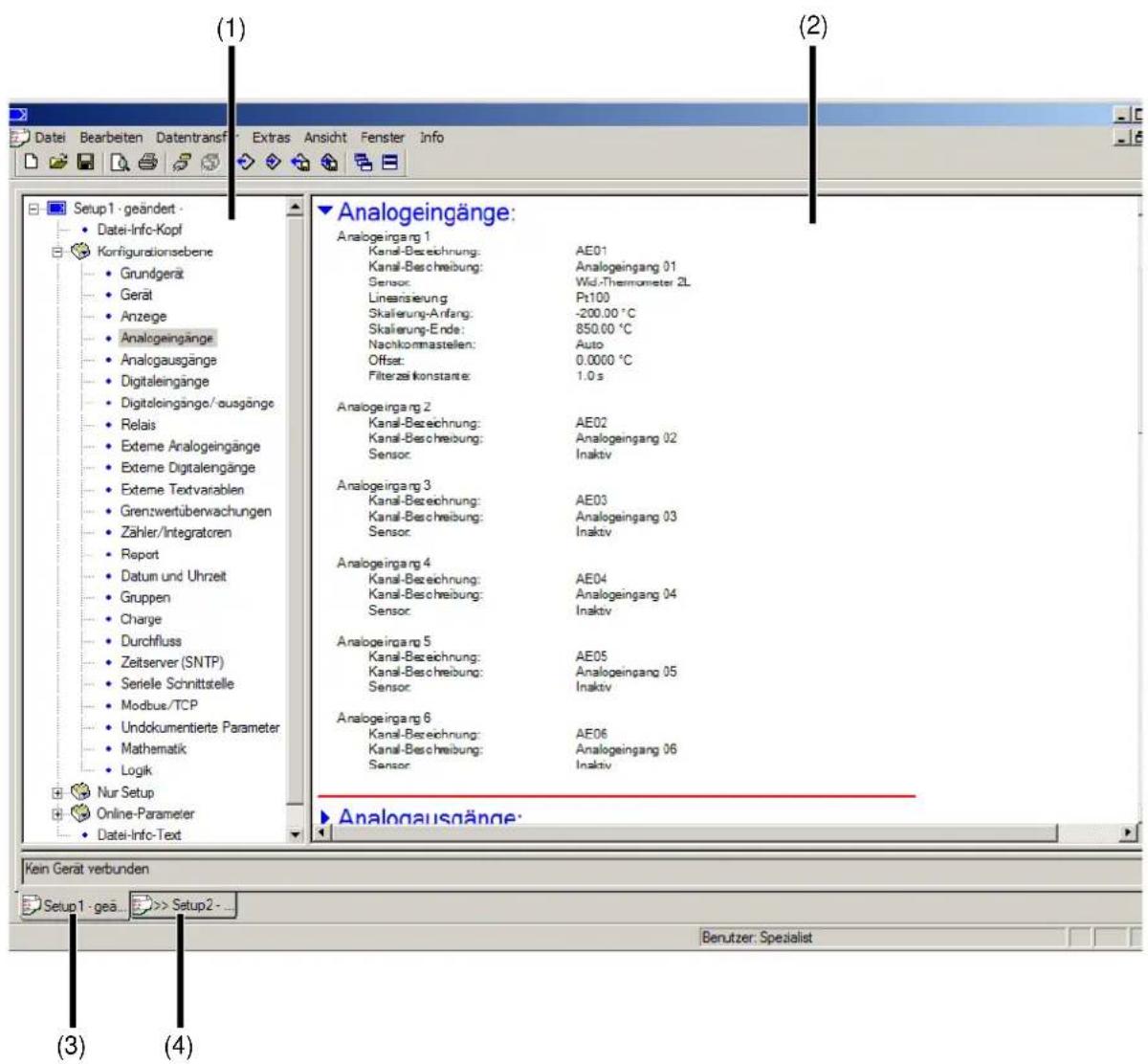The height and width of the screenshot is (1064, 1148).
Task: Select Logik in the tree
Action: point(136,770)
